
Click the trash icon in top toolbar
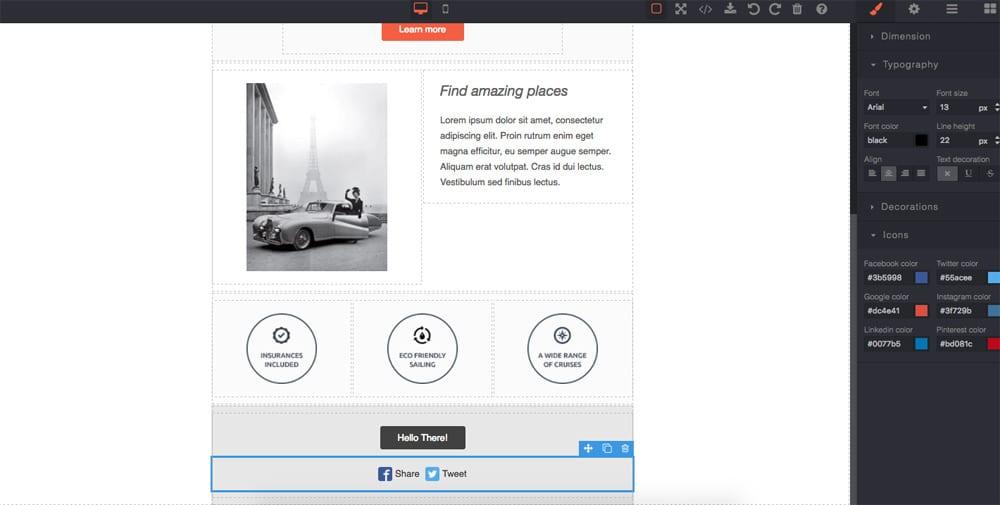(x=797, y=9)
